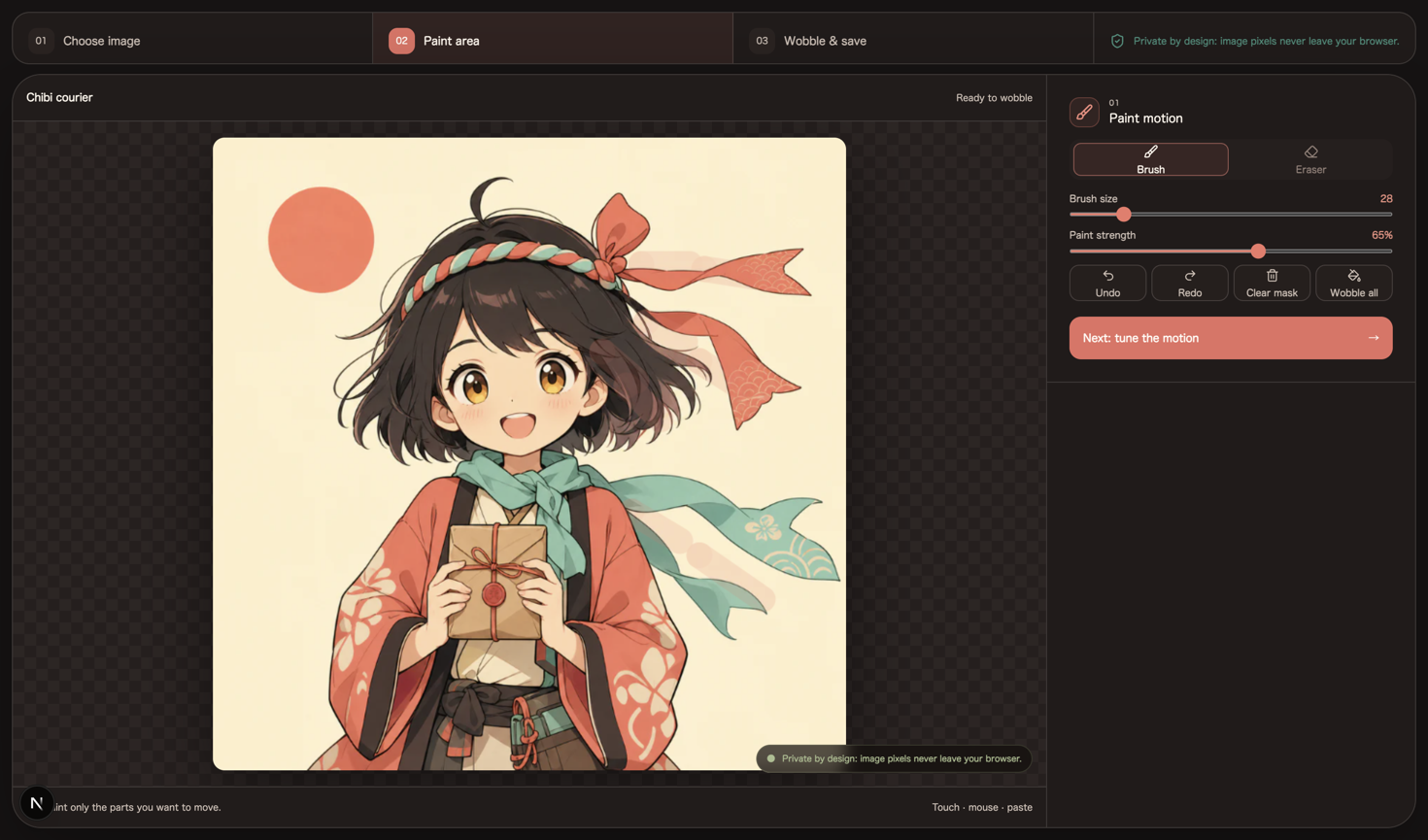Click the Redo button
Image resolution: width=1428 pixels, height=840 pixels.
(1189, 284)
